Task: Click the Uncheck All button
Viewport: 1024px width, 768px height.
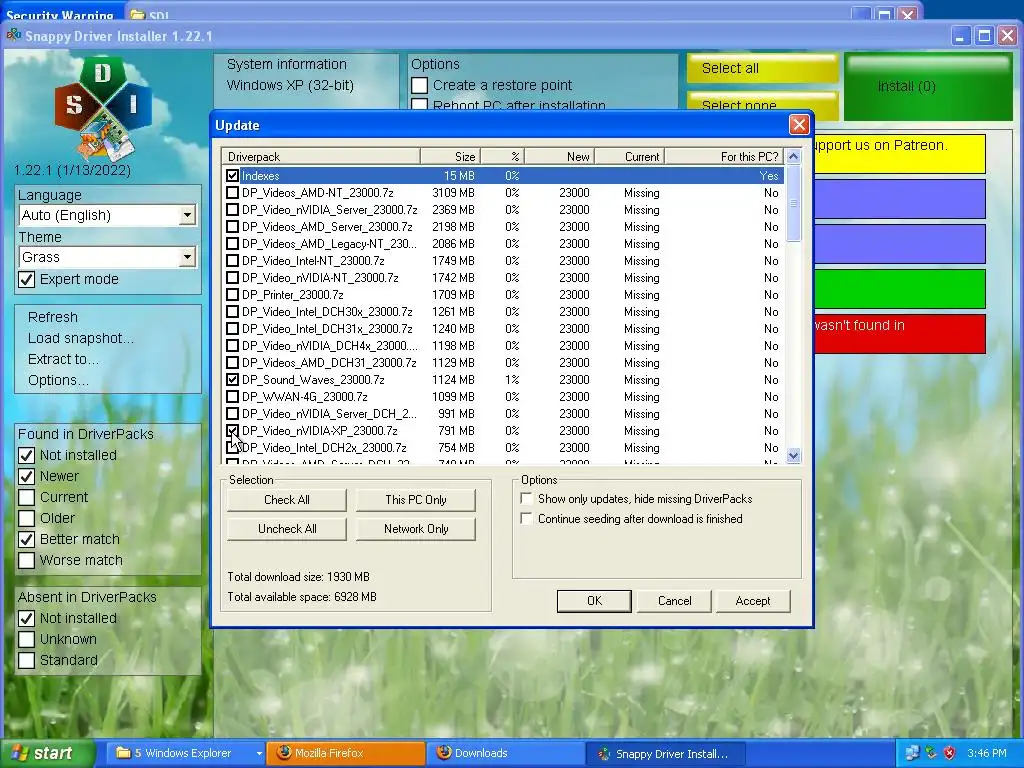Action: pyautogui.click(x=287, y=529)
